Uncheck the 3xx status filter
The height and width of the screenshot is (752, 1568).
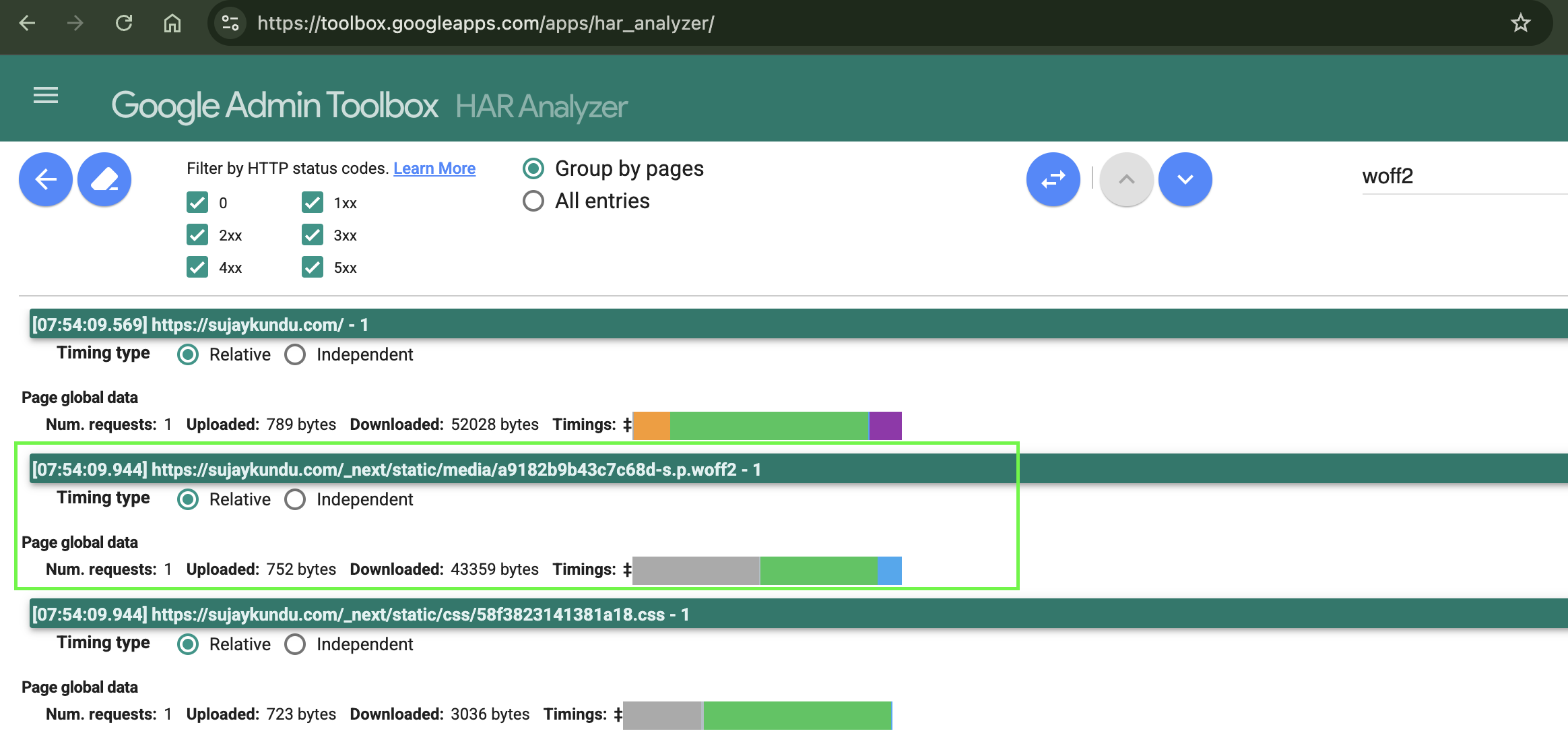313,235
